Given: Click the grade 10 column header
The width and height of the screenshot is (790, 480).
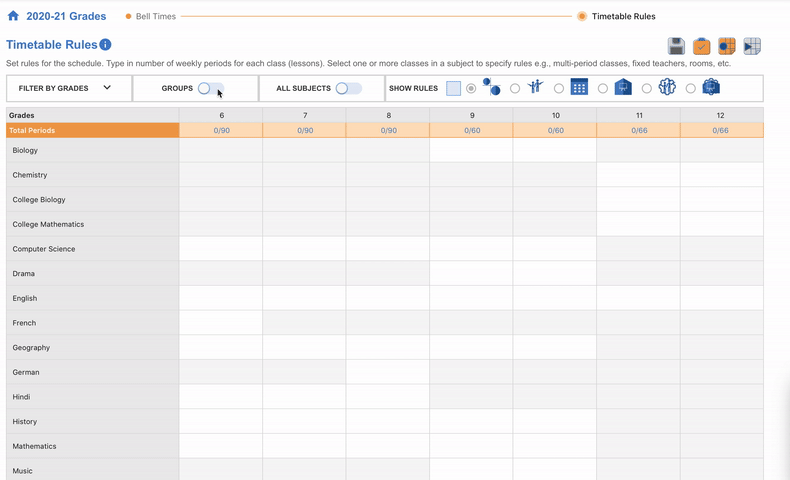Looking at the screenshot, I should (555, 115).
